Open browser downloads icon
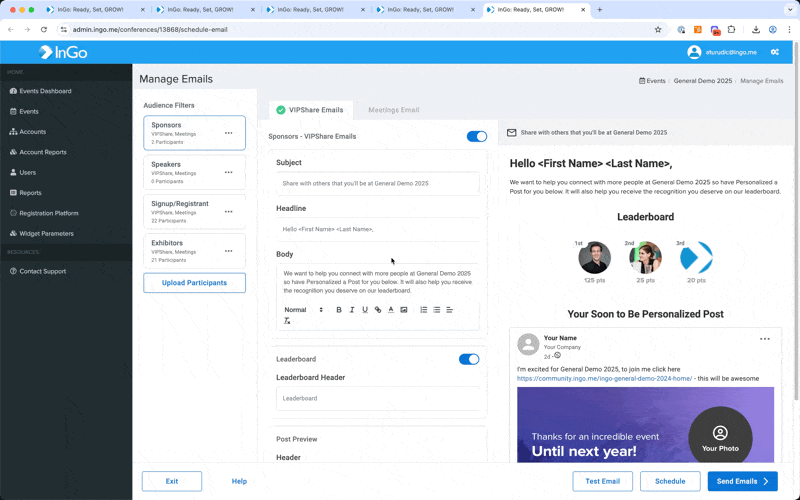The width and height of the screenshot is (800, 500). 756,30
